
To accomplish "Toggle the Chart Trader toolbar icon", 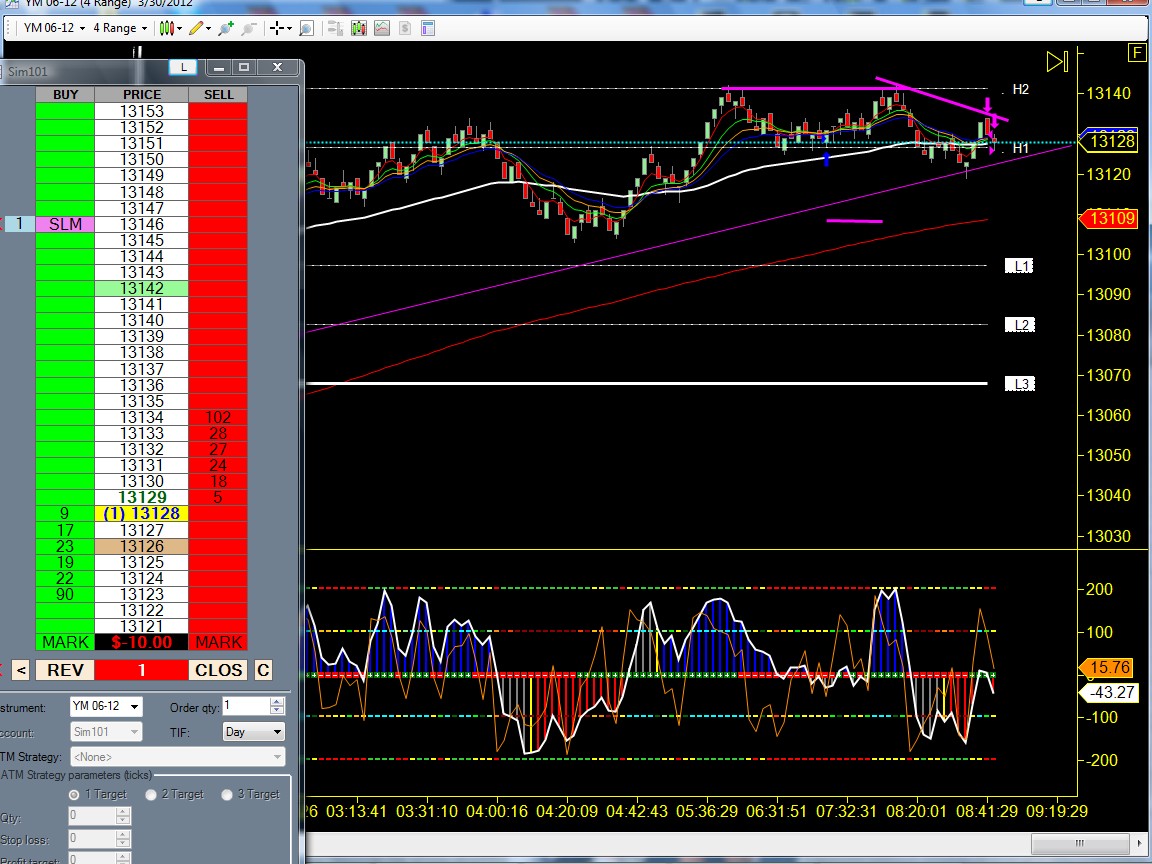I will pos(335,29).
